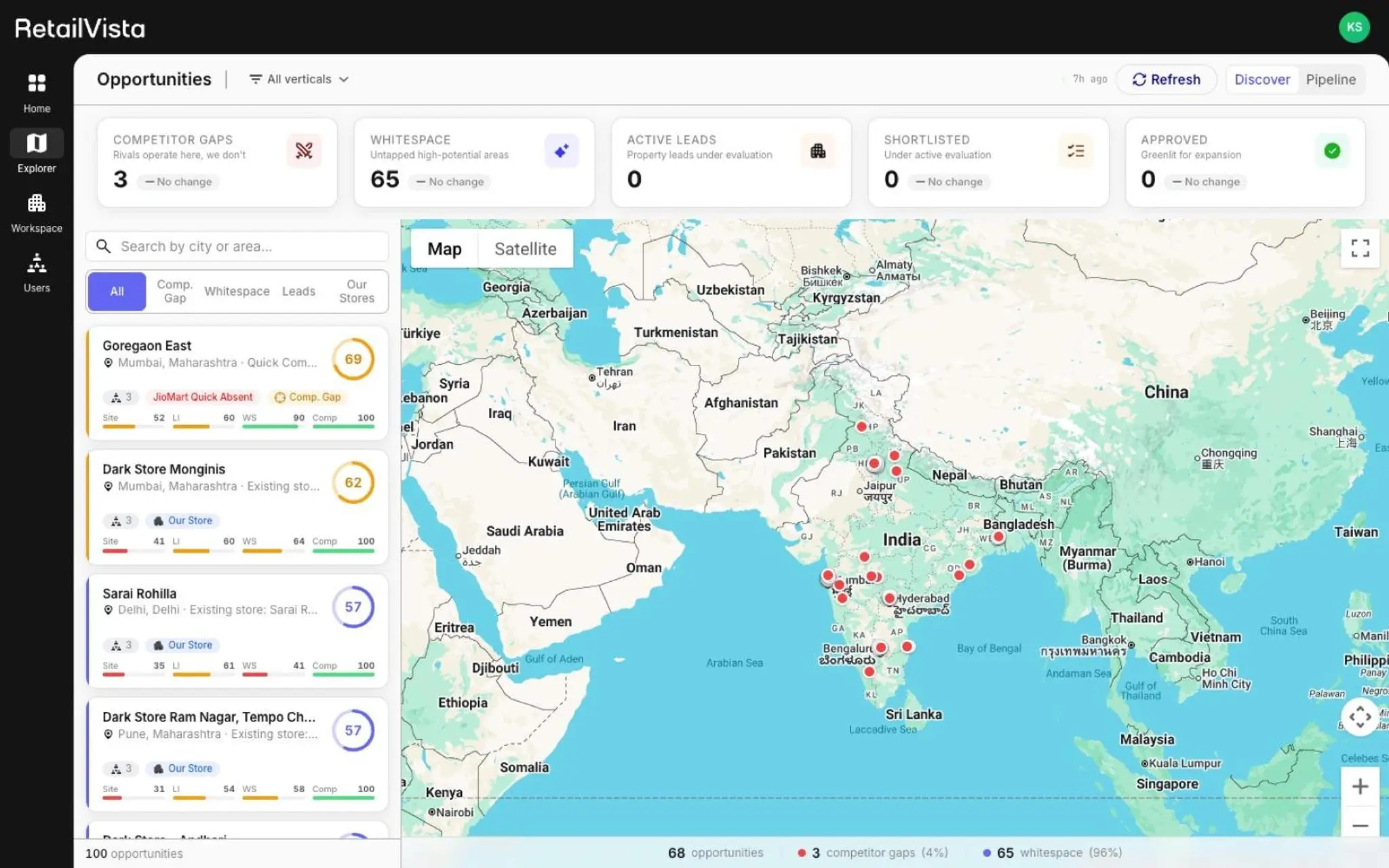Click the search magnifier icon
Viewport: 1389px width, 868px height.
(x=103, y=246)
